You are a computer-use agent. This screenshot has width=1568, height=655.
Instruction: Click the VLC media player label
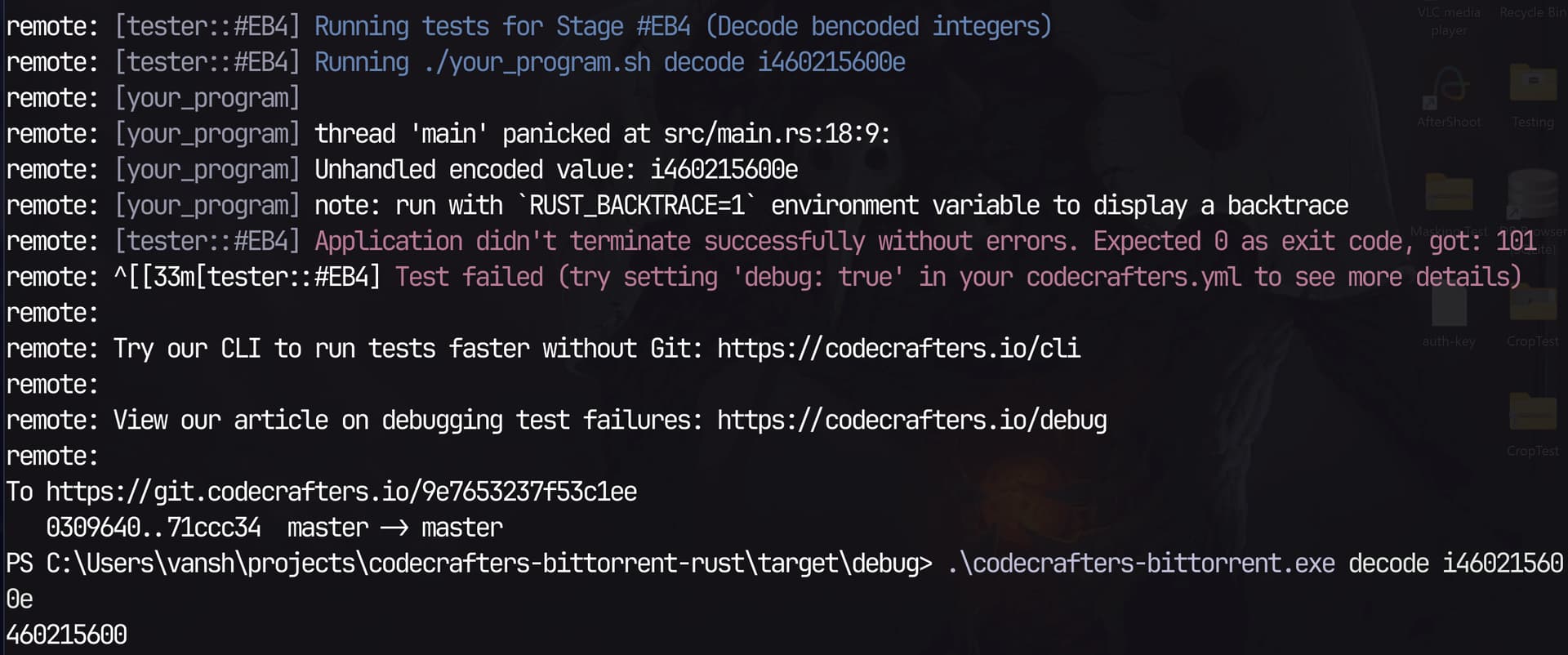(1449, 21)
